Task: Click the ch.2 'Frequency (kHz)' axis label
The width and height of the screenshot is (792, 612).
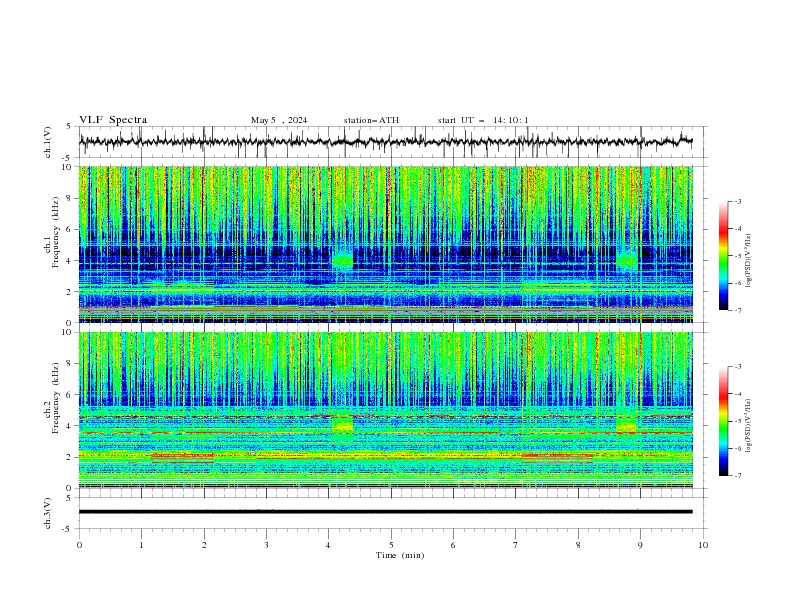Action: [56, 398]
